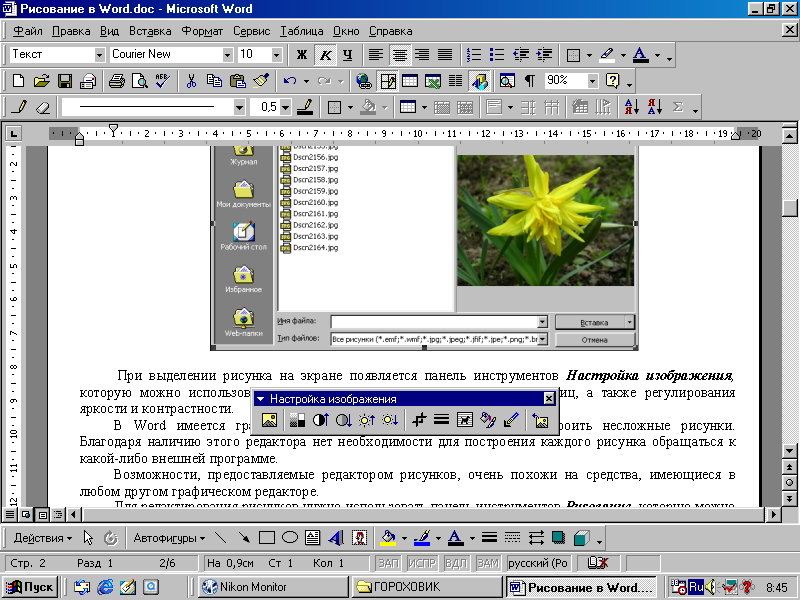Toggle show paragraph marks ¶
The width and height of the screenshot is (800, 600).
[x=530, y=81]
